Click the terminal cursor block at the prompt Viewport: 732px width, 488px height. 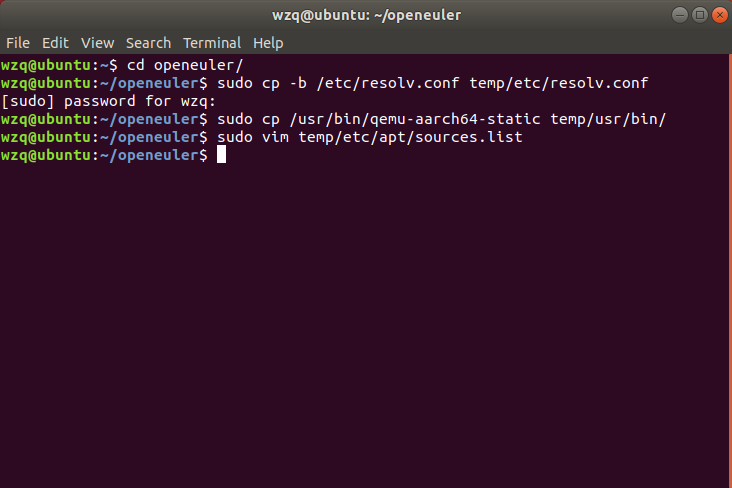(221, 155)
